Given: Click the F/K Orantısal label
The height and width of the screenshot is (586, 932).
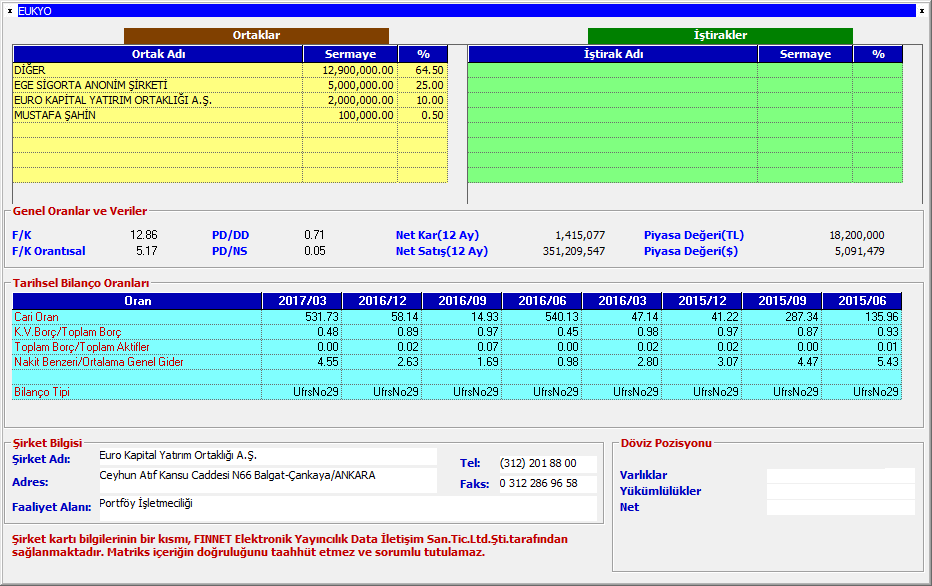Looking at the screenshot, I should pos(49,251).
